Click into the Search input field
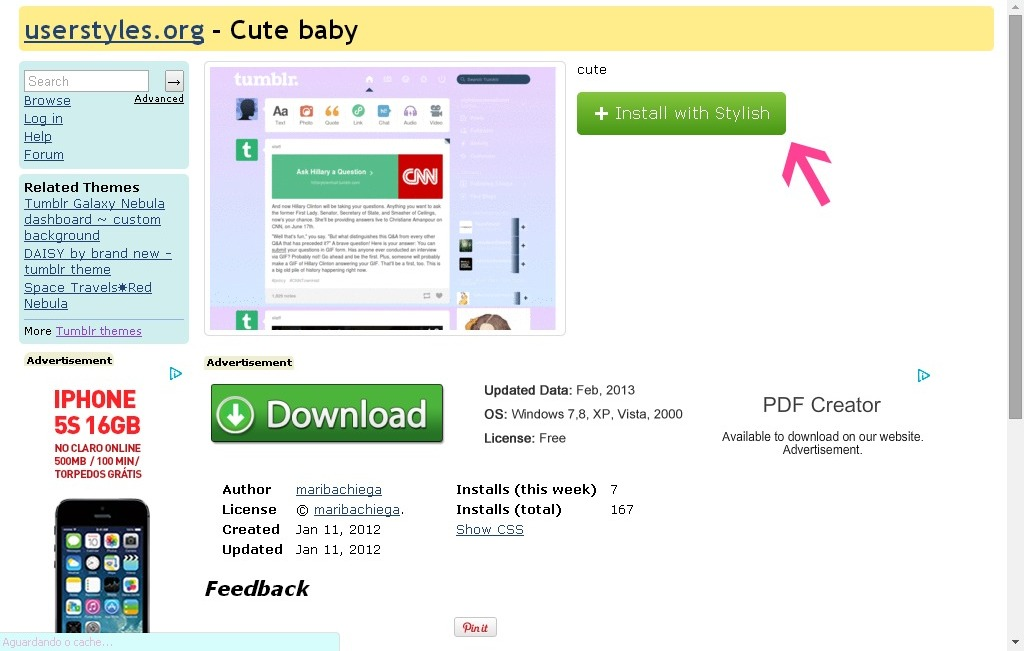 coord(86,81)
